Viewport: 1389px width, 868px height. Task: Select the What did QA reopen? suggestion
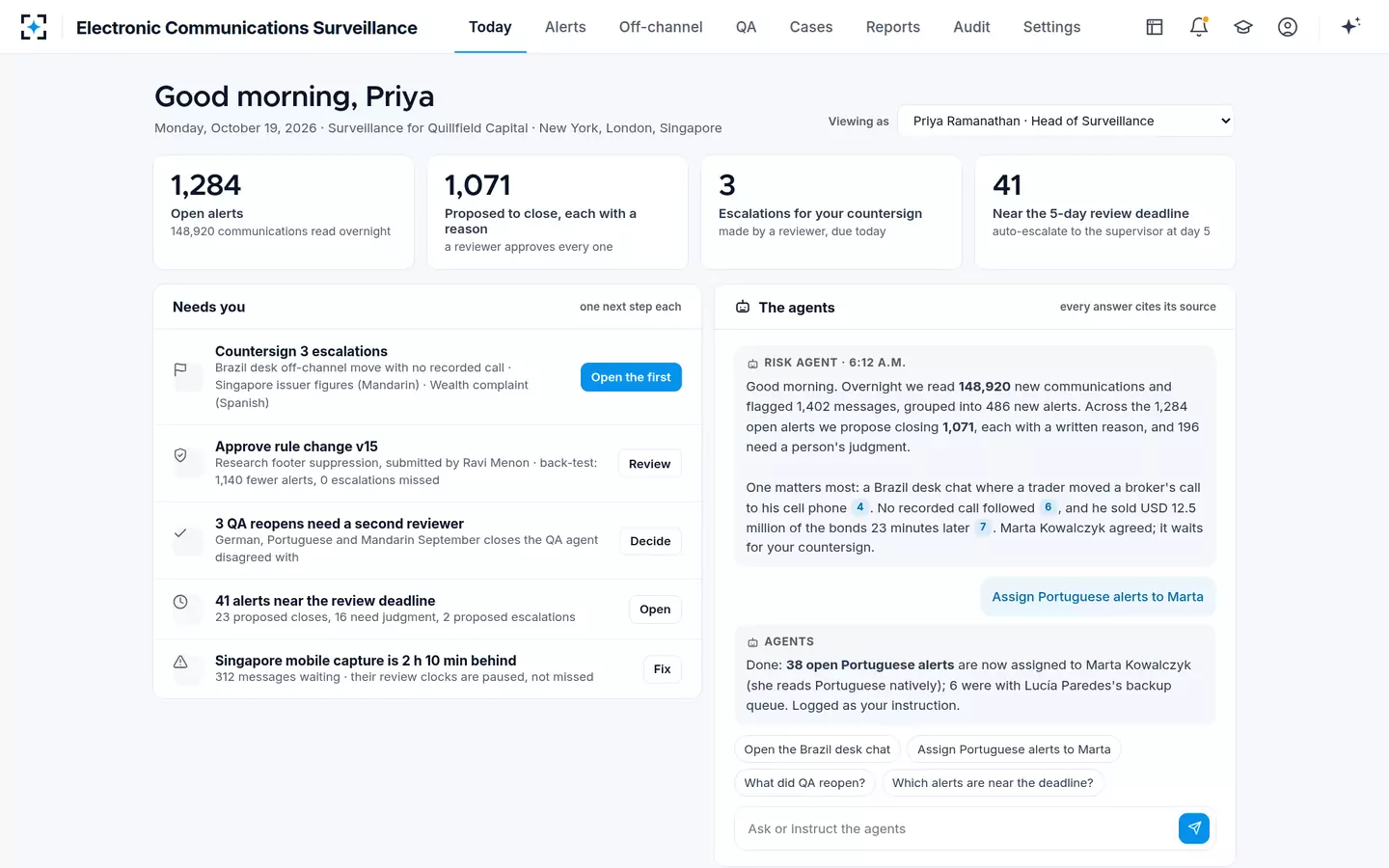tap(804, 783)
